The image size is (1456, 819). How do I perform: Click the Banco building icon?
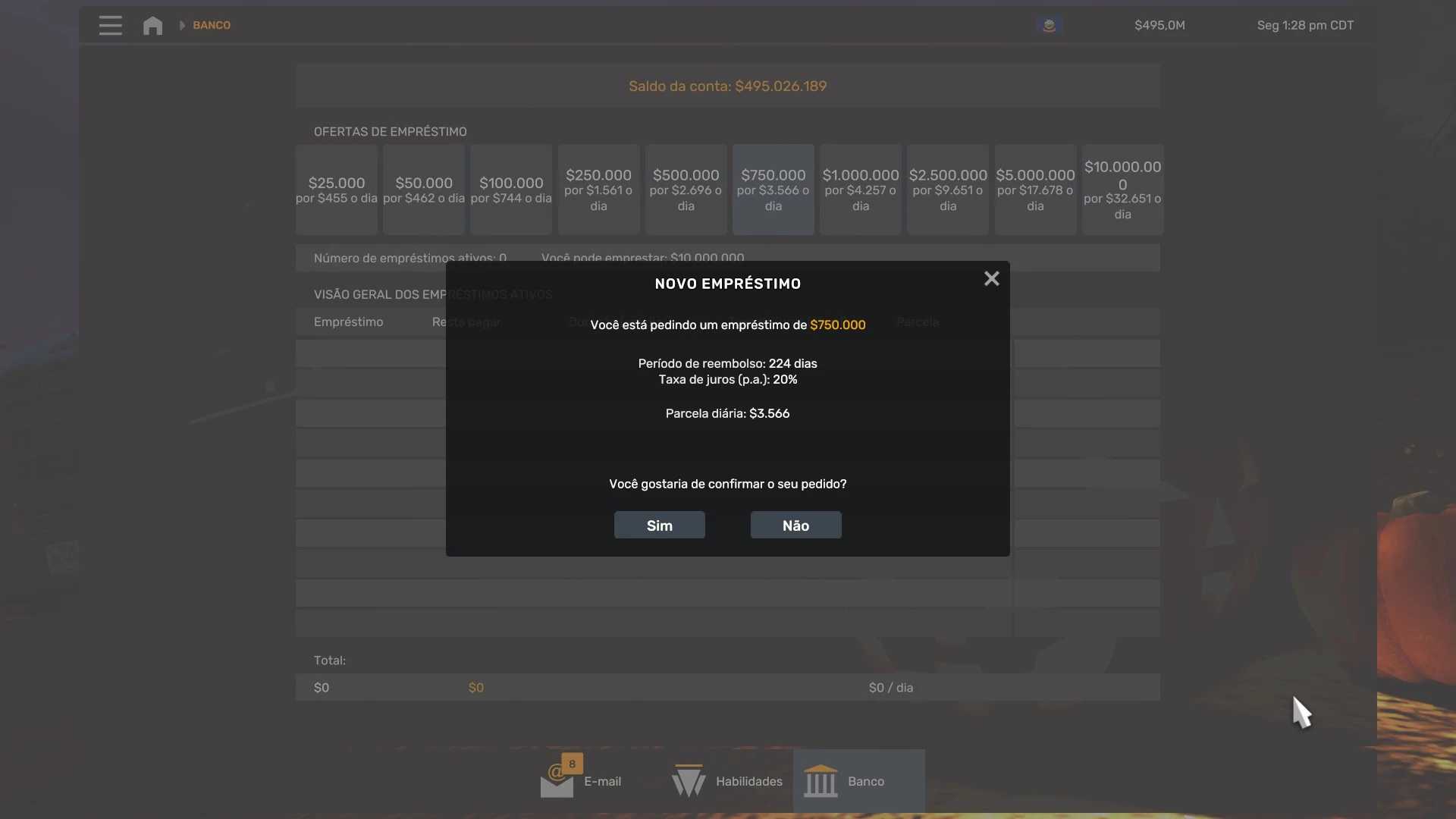coord(821,781)
